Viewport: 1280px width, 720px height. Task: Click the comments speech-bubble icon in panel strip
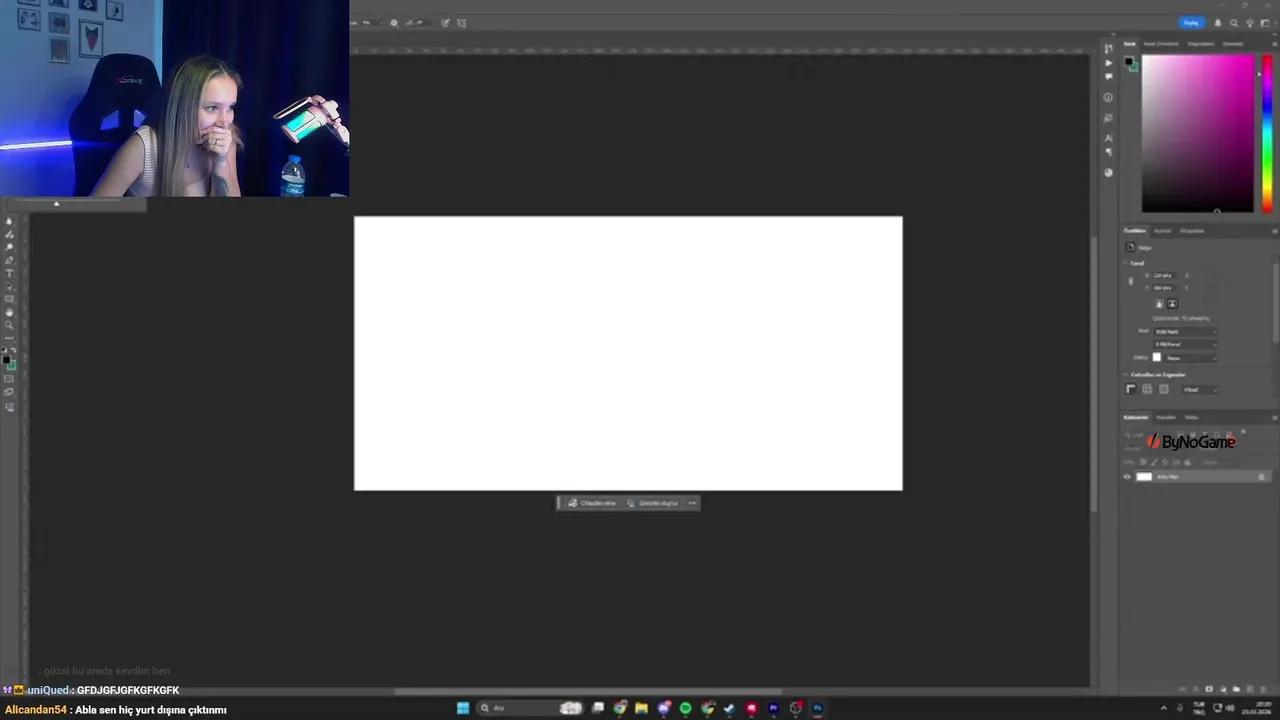point(1108,77)
